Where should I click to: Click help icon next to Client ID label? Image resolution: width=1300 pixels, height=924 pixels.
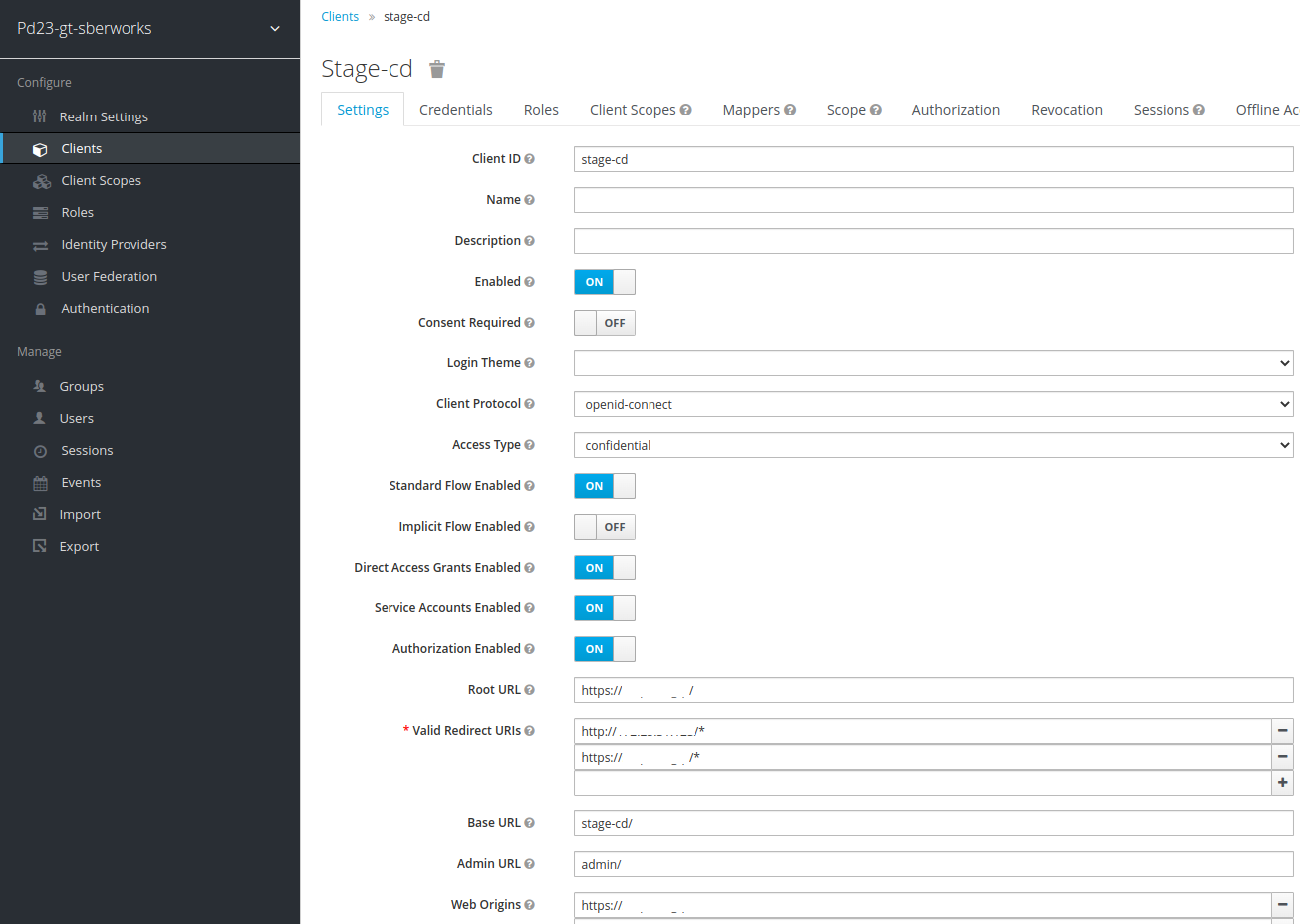click(x=530, y=159)
